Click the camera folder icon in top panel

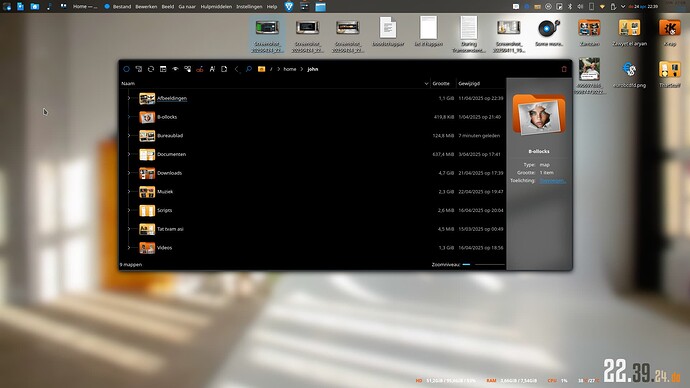click(34, 6)
